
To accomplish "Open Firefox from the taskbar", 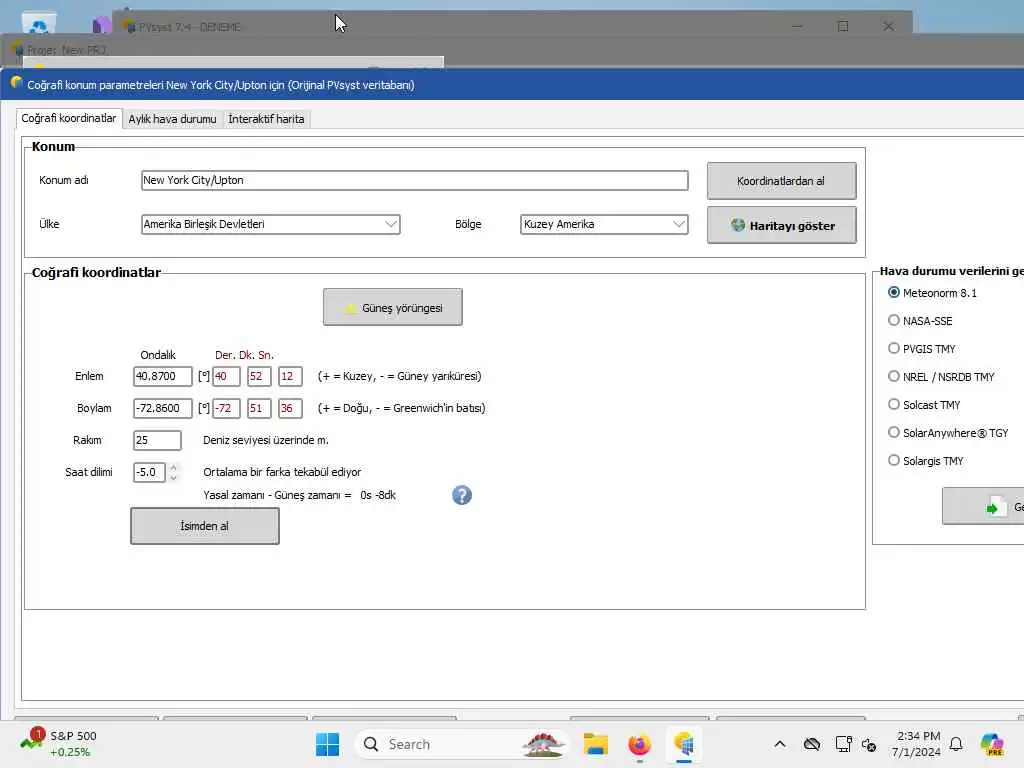I will 639,744.
